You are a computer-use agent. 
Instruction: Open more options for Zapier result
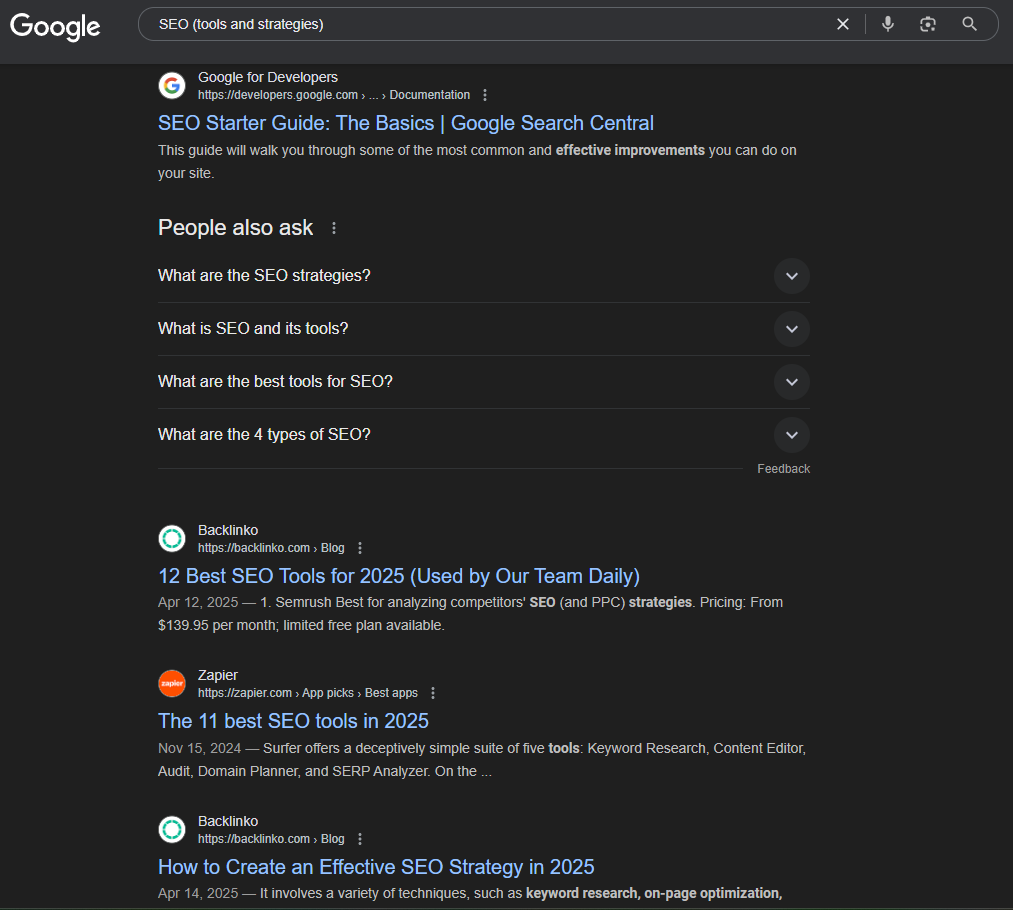(x=433, y=693)
